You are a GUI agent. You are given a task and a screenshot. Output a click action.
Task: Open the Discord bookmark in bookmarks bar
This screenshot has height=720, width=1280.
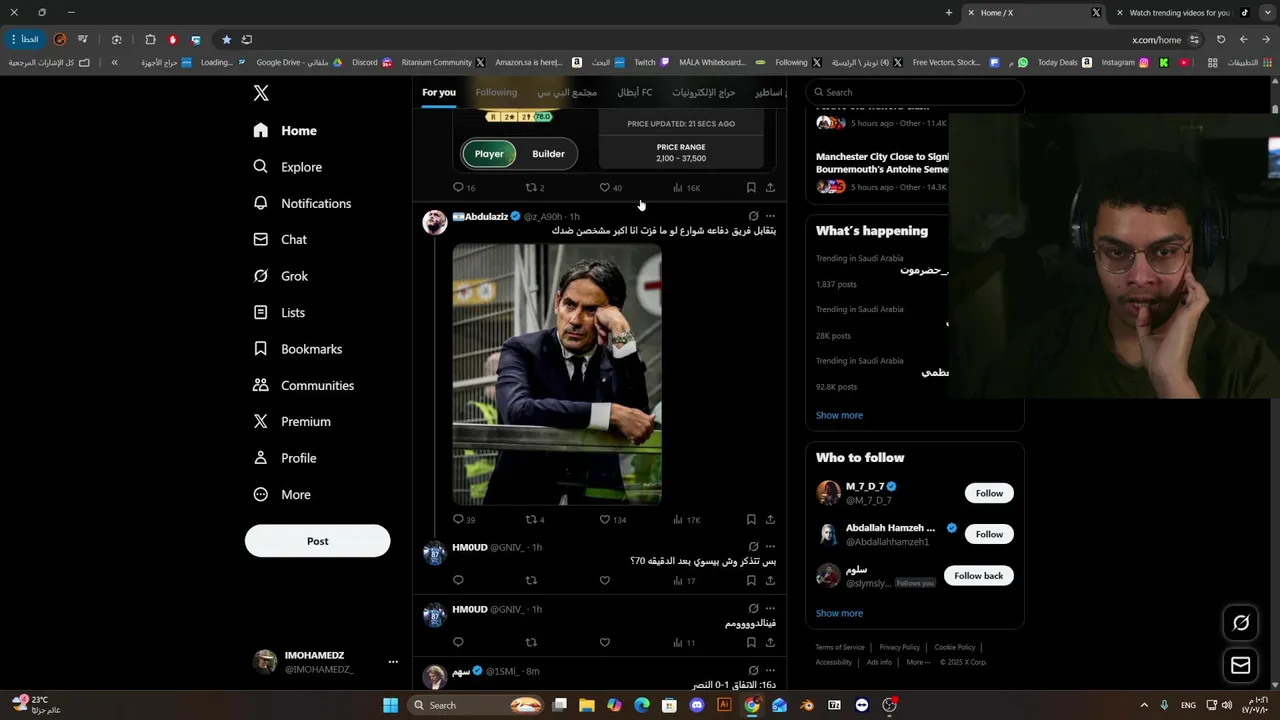click(x=372, y=62)
